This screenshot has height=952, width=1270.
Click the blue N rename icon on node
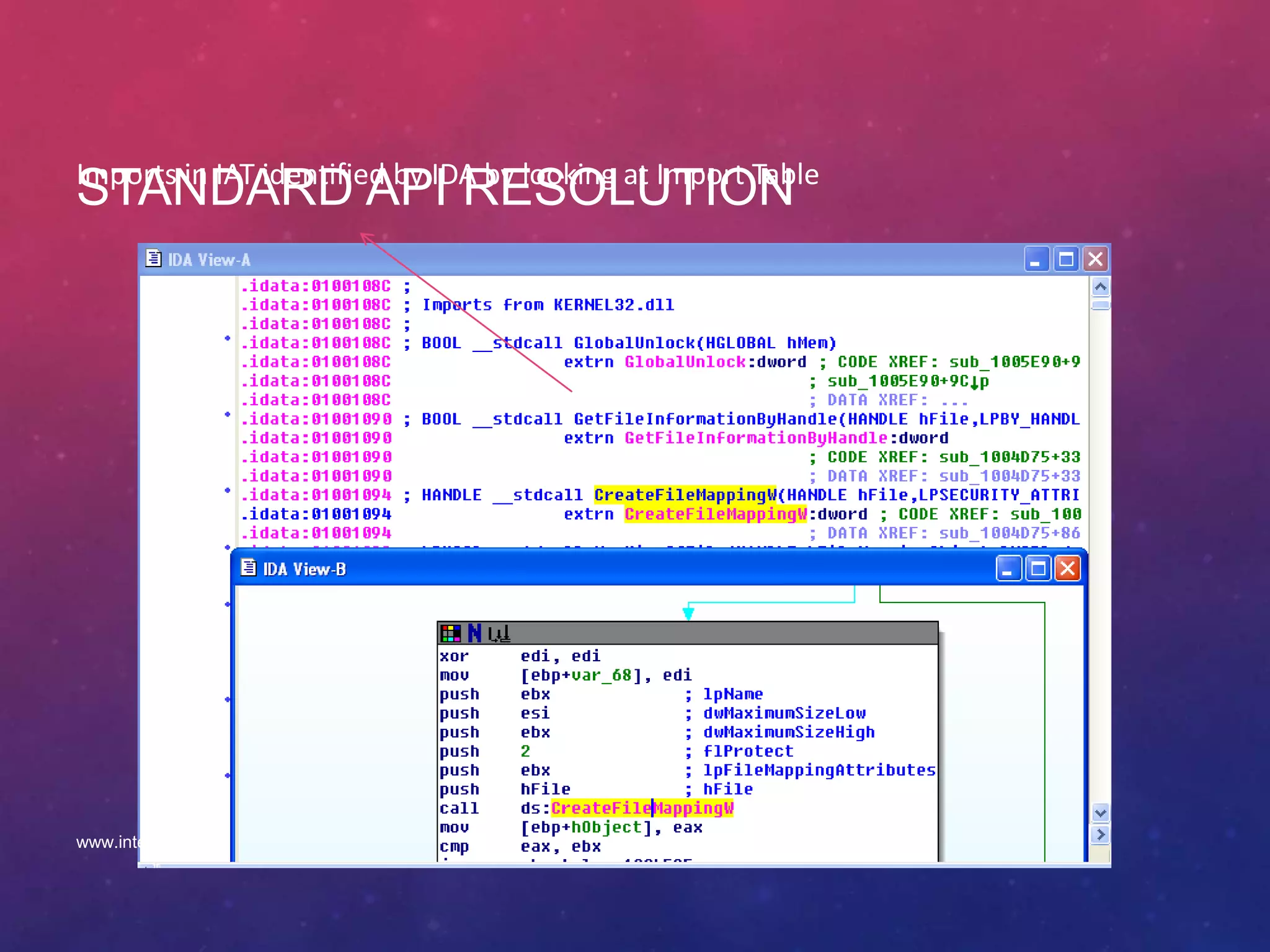click(x=474, y=633)
